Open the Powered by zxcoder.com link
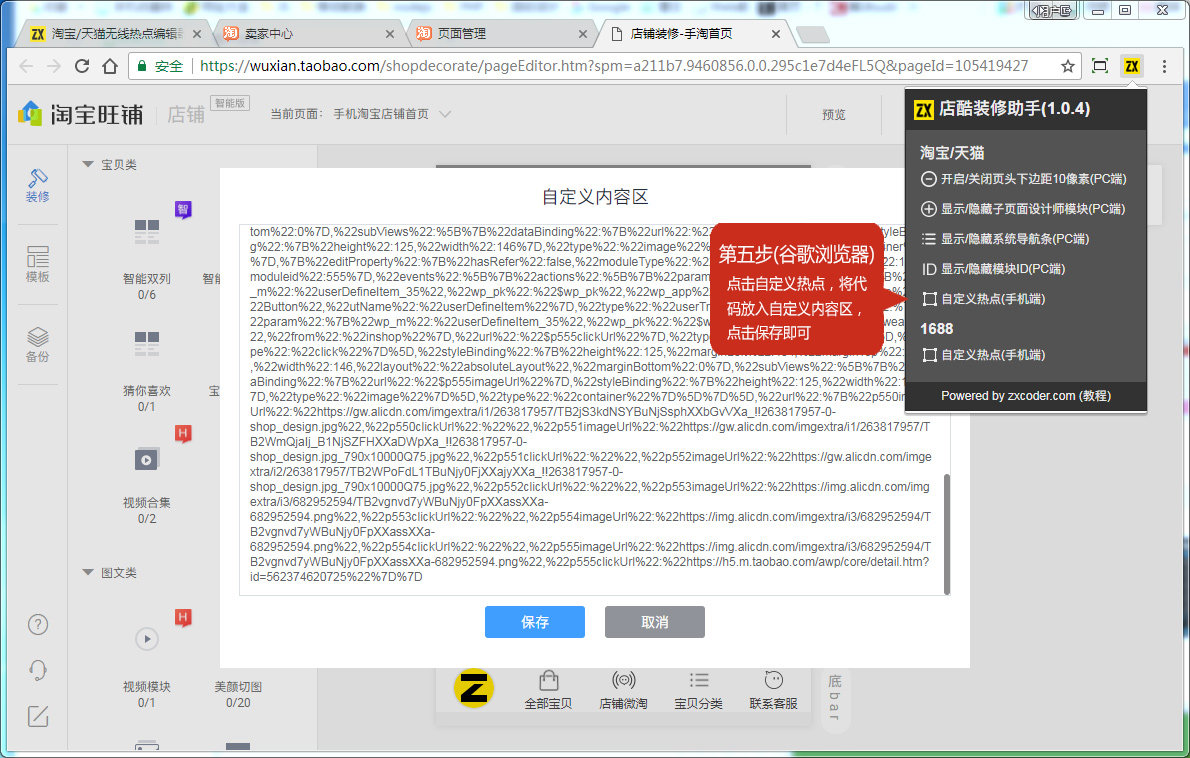Screen dimensions: 1190x758 pos(1025,396)
